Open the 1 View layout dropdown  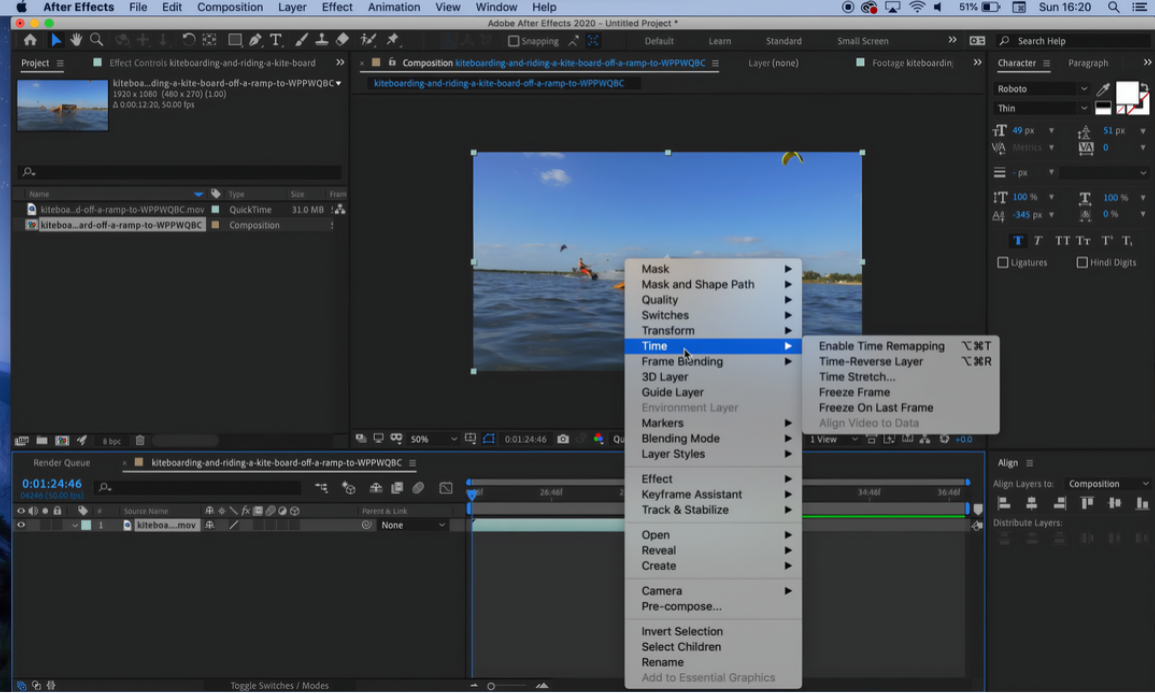(x=833, y=439)
